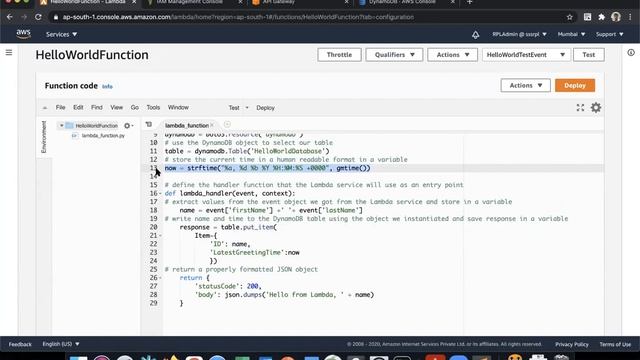Switch to the DynamoDB browser tab
Viewport: 640px width, 360px height.
(402, 2)
